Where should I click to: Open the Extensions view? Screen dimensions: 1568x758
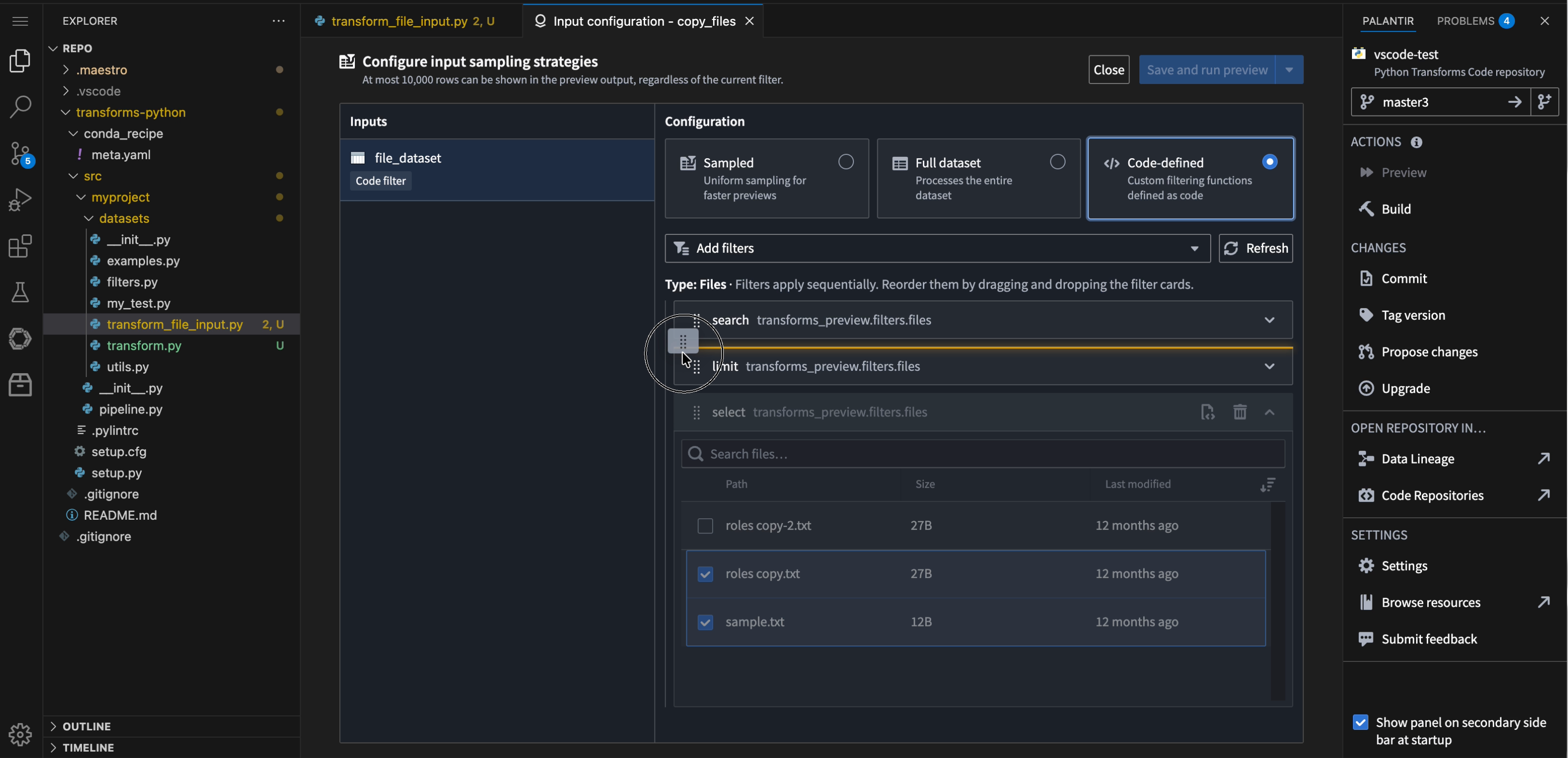click(x=20, y=246)
